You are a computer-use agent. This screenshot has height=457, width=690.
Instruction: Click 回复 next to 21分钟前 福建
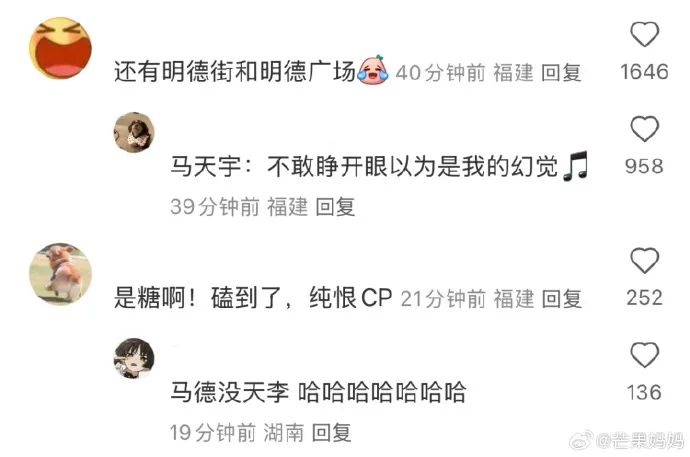[562, 299]
